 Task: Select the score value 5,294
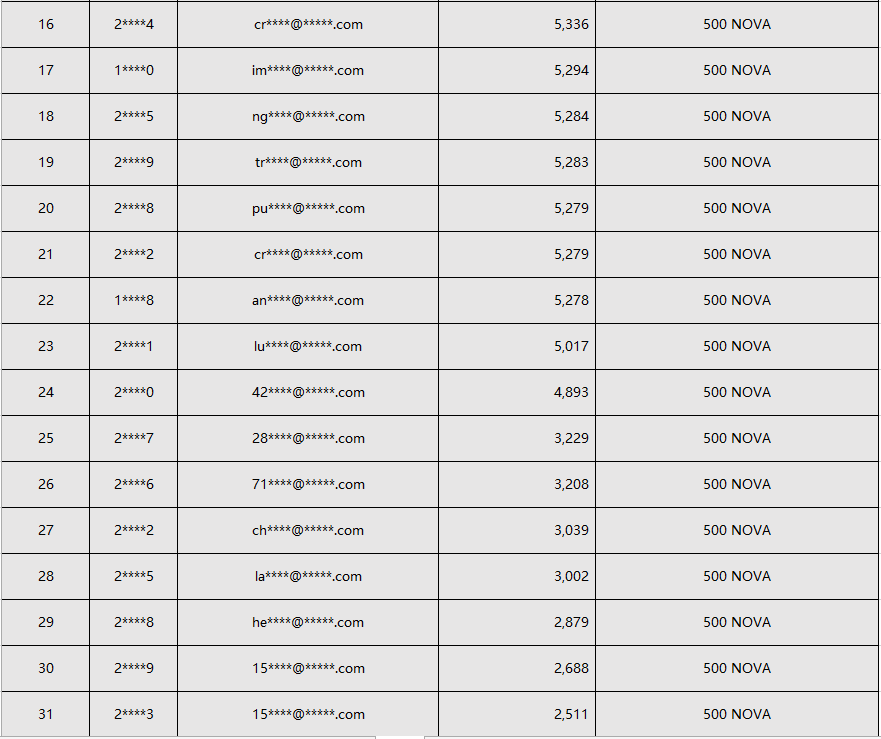(x=571, y=70)
